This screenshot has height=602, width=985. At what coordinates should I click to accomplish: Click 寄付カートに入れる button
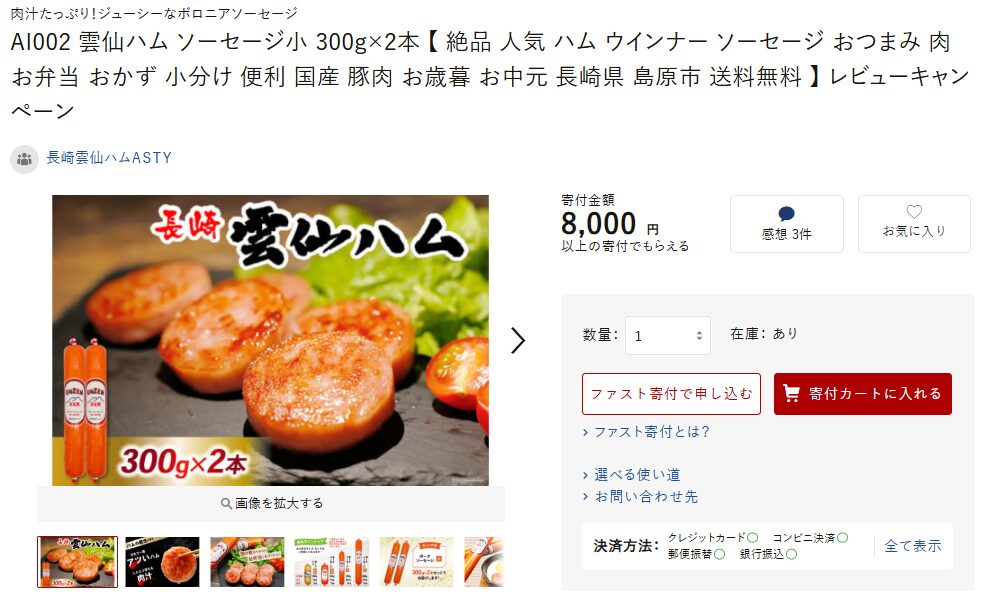pos(863,394)
